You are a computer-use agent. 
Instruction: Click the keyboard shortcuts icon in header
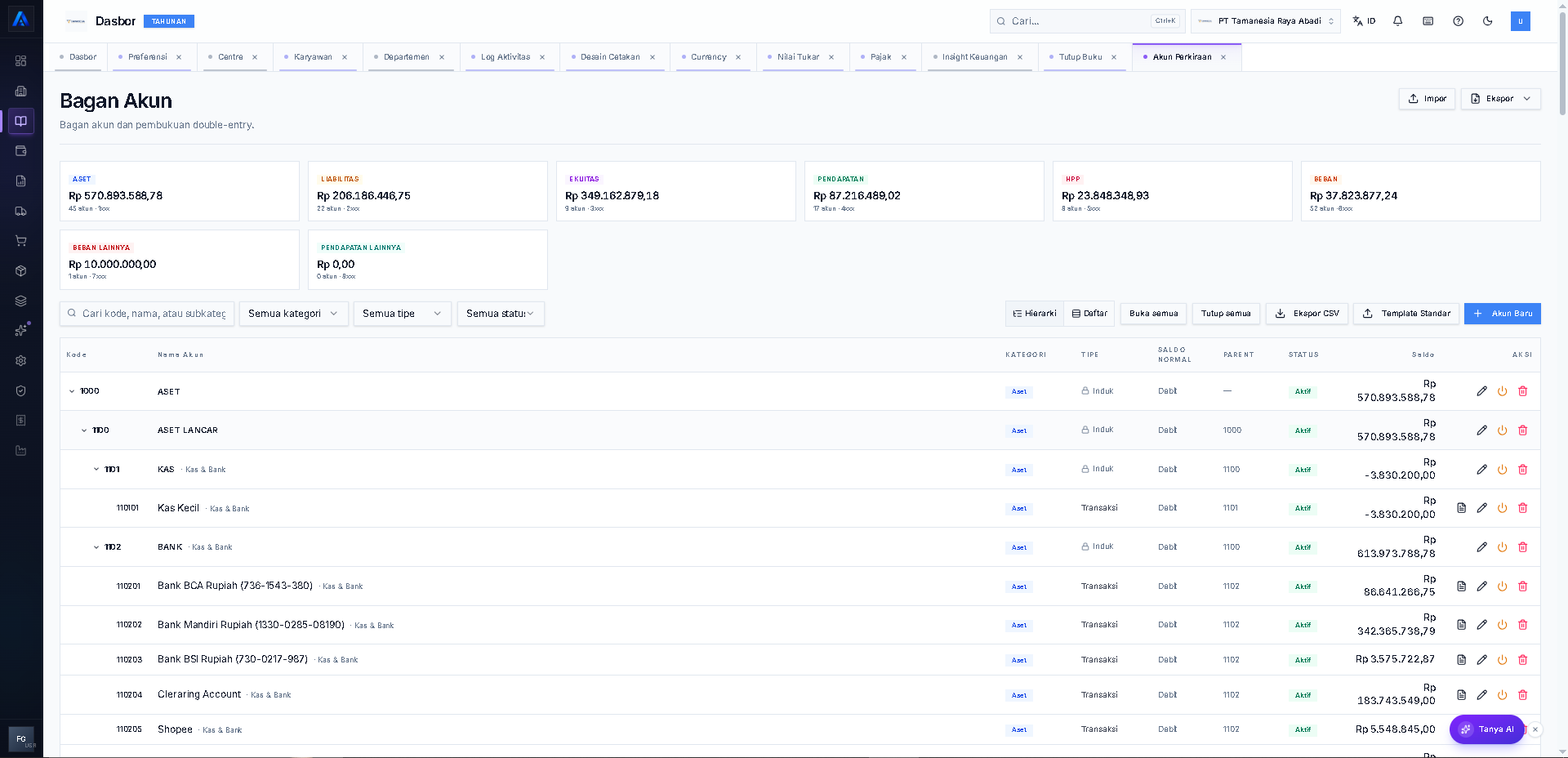click(1428, 21)
